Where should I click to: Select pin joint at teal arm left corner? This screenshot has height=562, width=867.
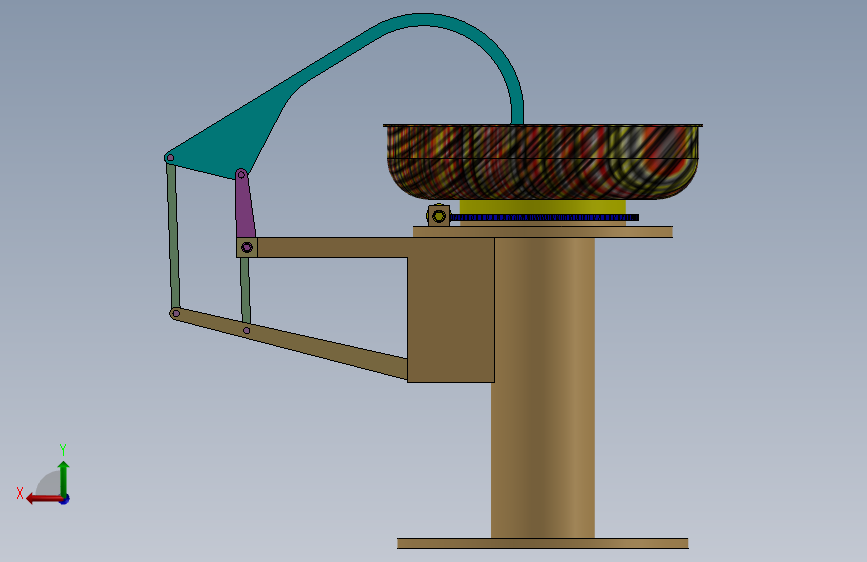[x=170, y=158]
